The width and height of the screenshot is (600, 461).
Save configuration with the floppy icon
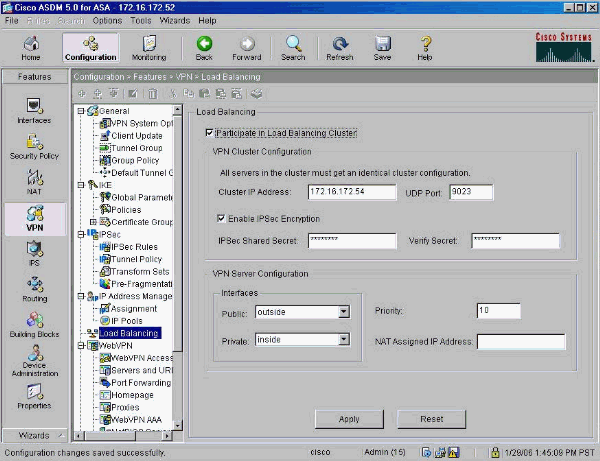point(382,48)
